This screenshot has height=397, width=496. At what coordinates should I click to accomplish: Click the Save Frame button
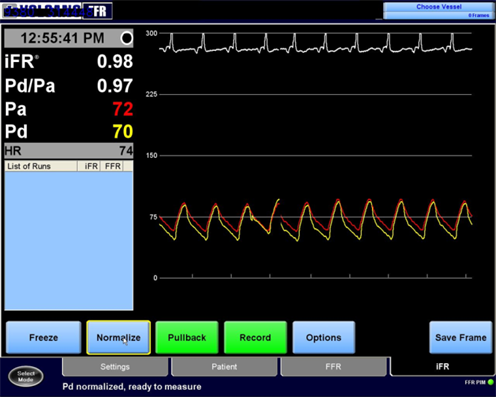point(461,337)
